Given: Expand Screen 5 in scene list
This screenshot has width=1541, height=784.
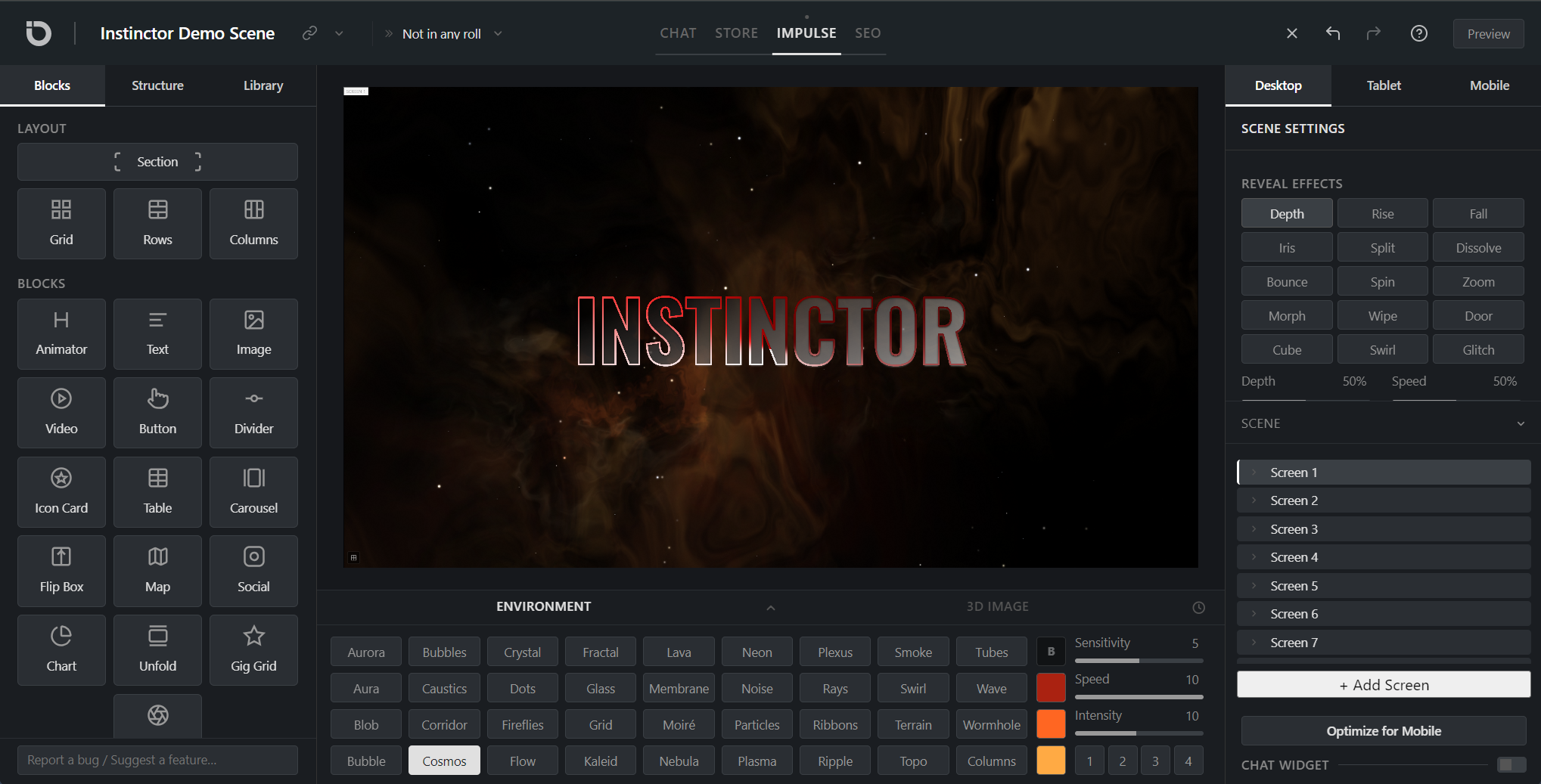Looking at the screenshot, I should pyautogui.click(x=1254, y=585).
